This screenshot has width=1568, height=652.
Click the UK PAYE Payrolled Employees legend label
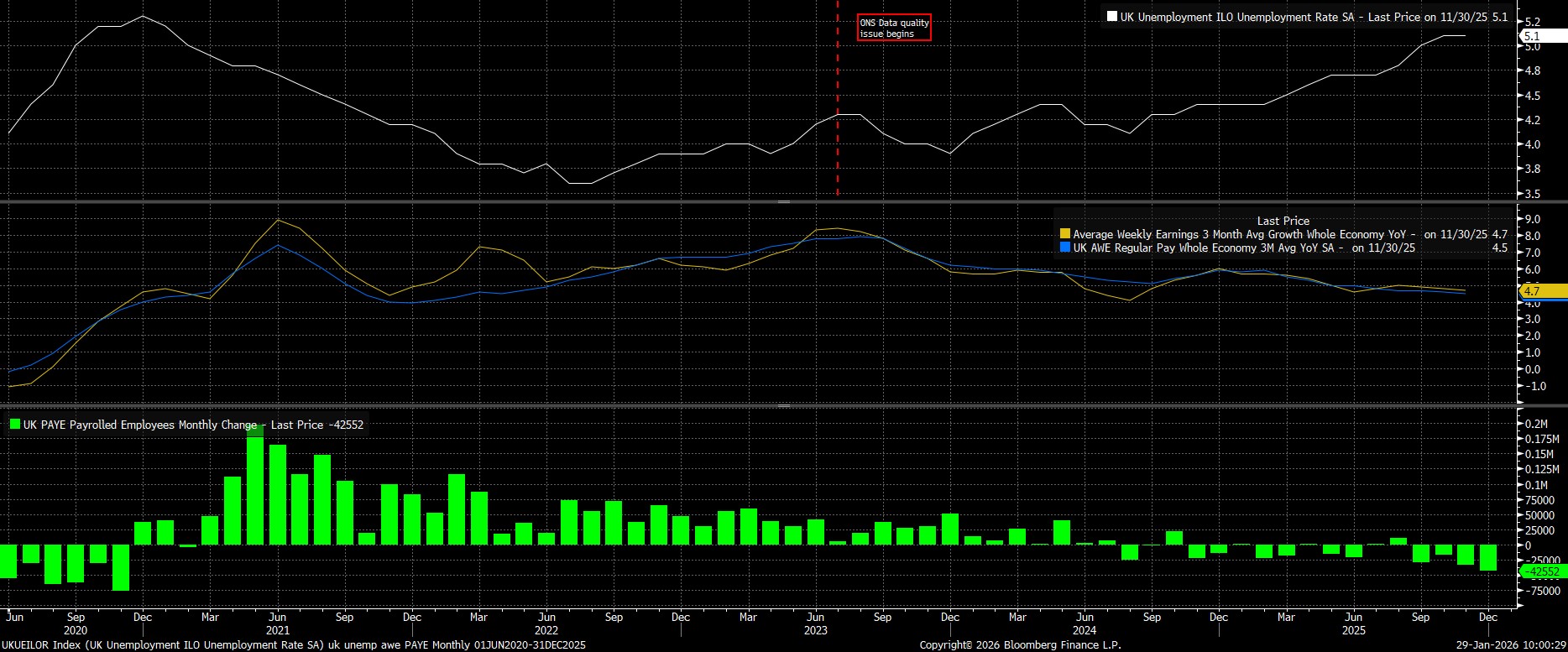pyautogui.click(x=139, y=425)
